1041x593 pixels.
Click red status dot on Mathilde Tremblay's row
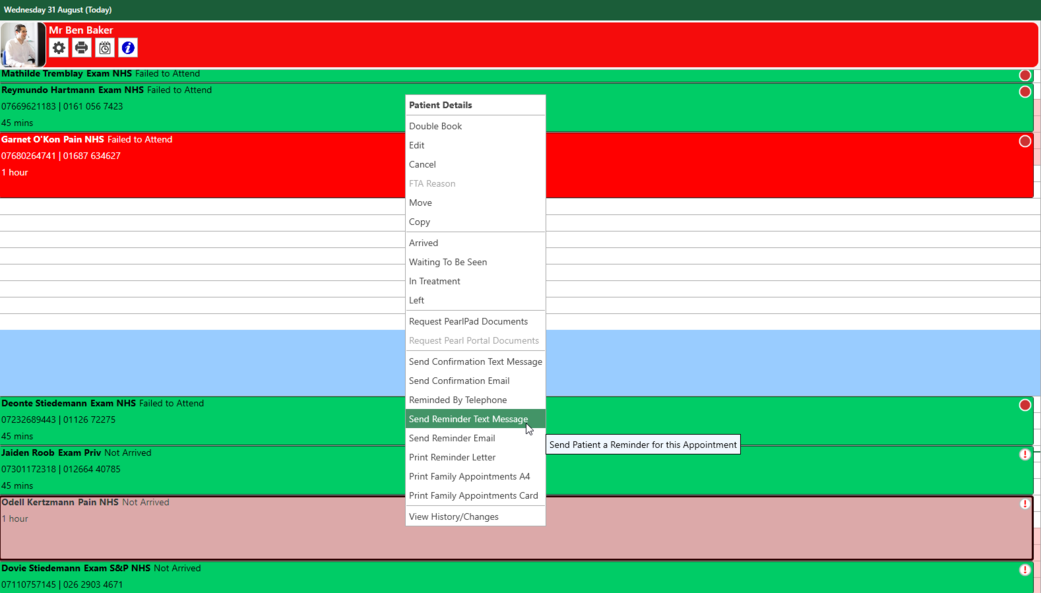coord(1024,73)
